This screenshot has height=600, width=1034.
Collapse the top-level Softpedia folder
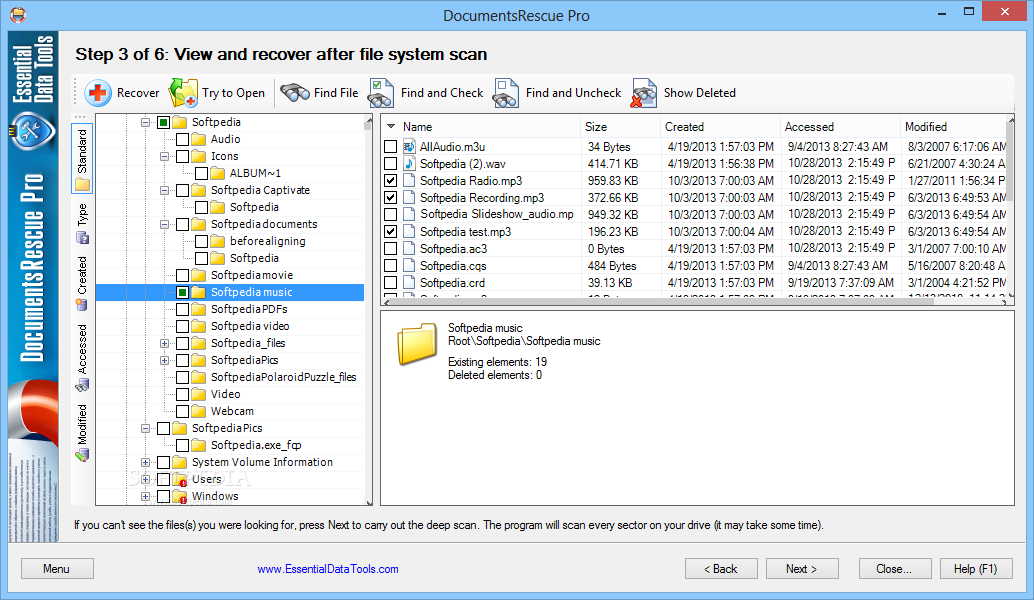click(x=145, y=122)
